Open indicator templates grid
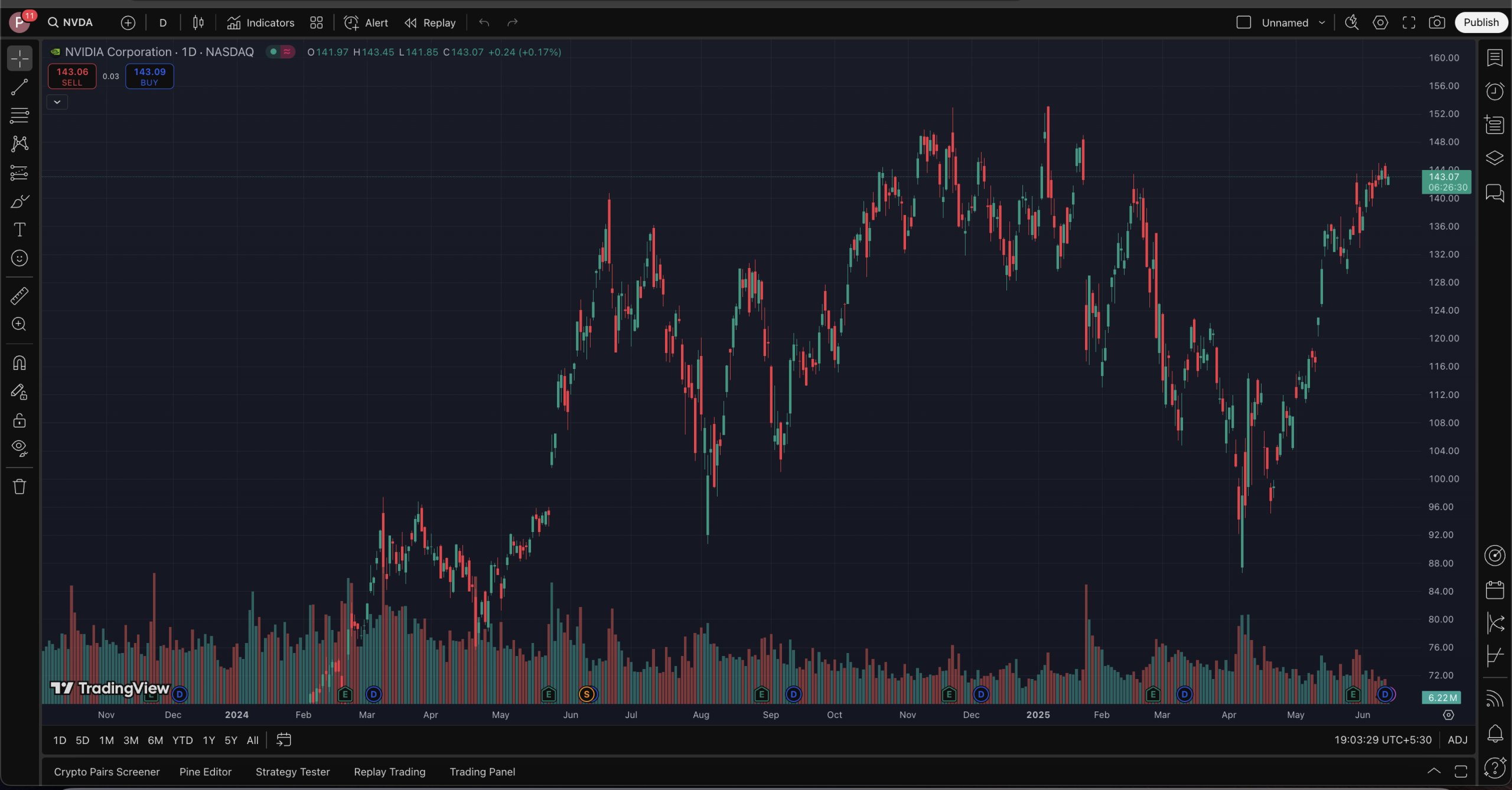1512x790 pixels. (x=317, y=22)
